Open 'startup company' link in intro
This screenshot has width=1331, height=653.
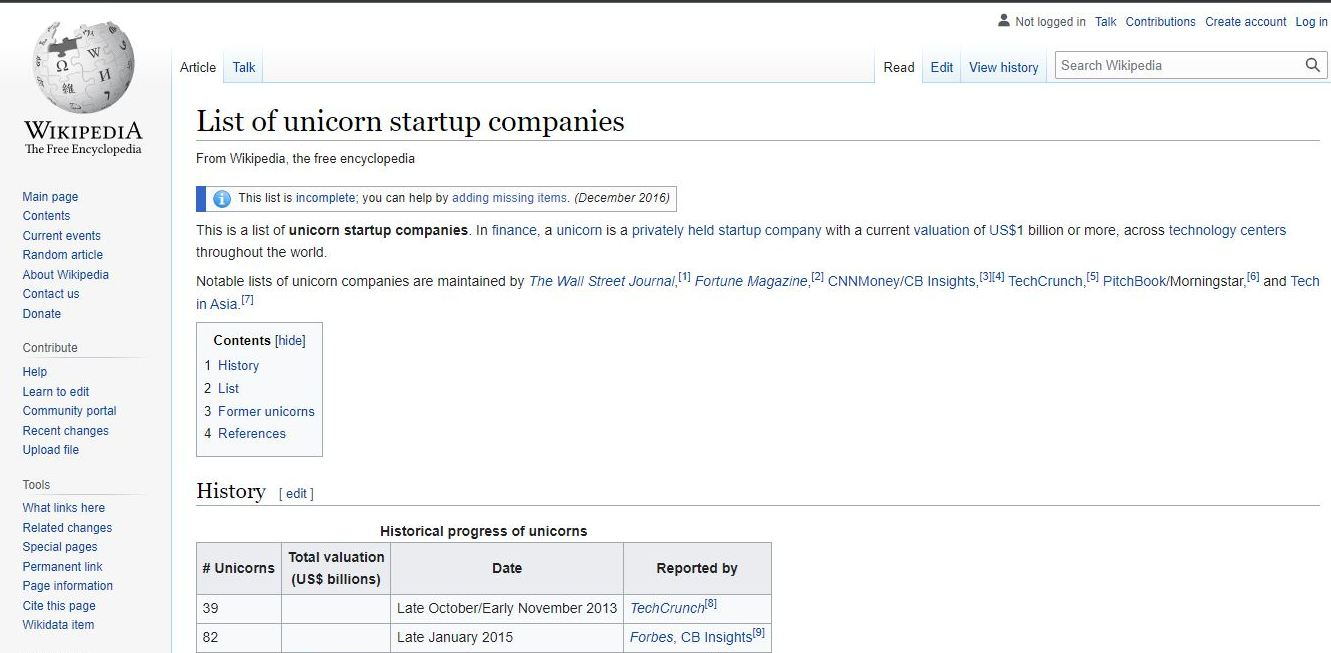tap(770, 230)
